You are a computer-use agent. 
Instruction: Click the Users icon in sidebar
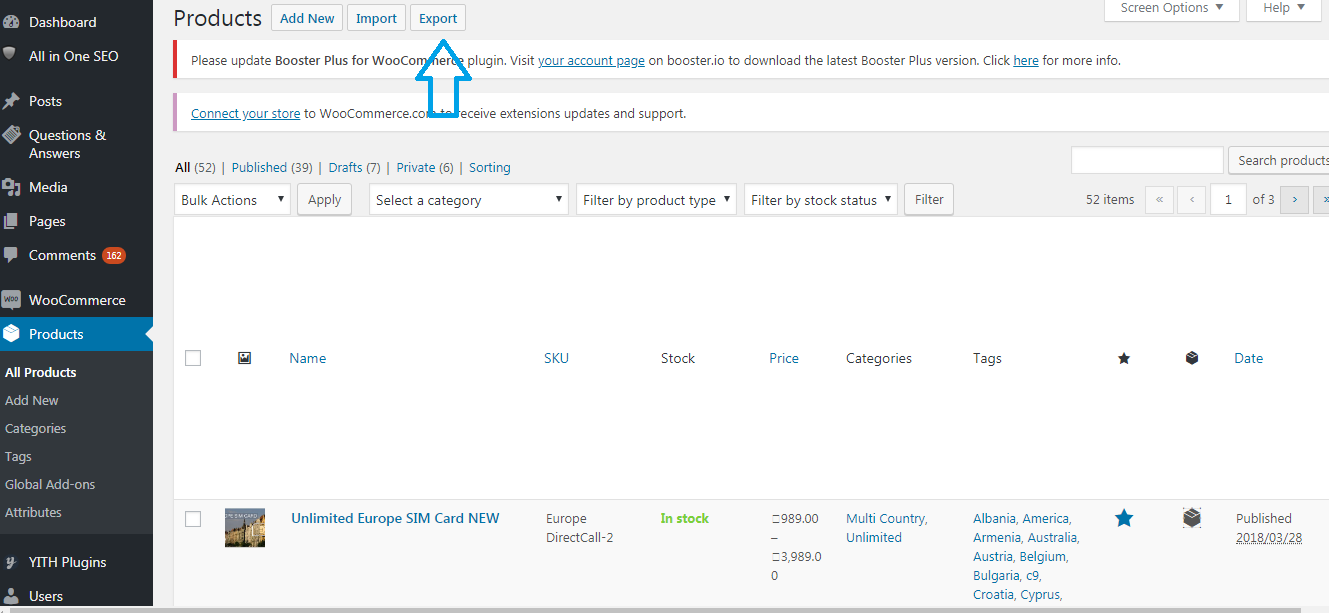point(11,596)
